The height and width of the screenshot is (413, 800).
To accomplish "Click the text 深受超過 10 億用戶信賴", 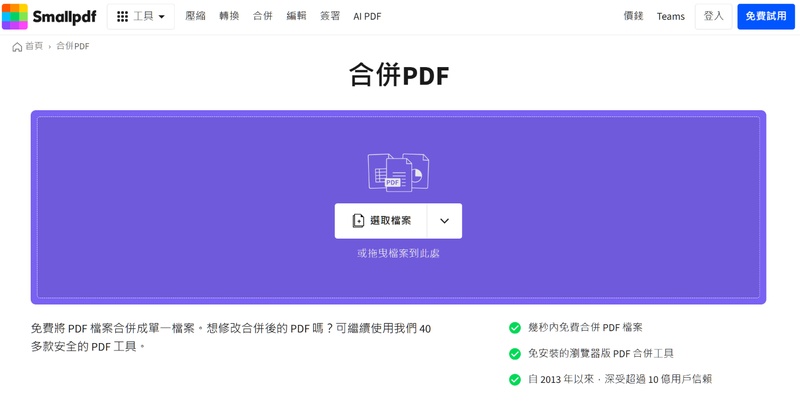I will [x=658, y=379].
